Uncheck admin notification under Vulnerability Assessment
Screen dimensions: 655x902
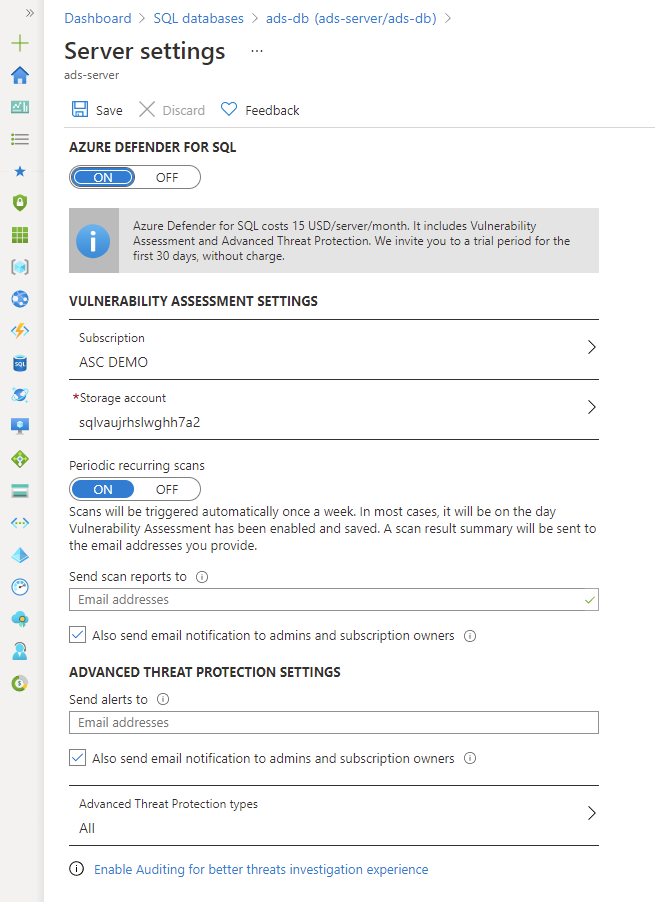[78, 635]
